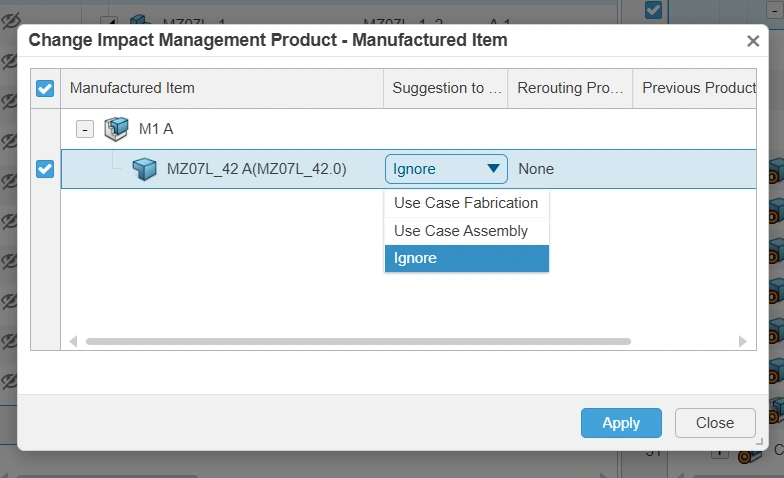
Task: Click the right arrow of horizontal scrollbar
Action: pos(742,341)
